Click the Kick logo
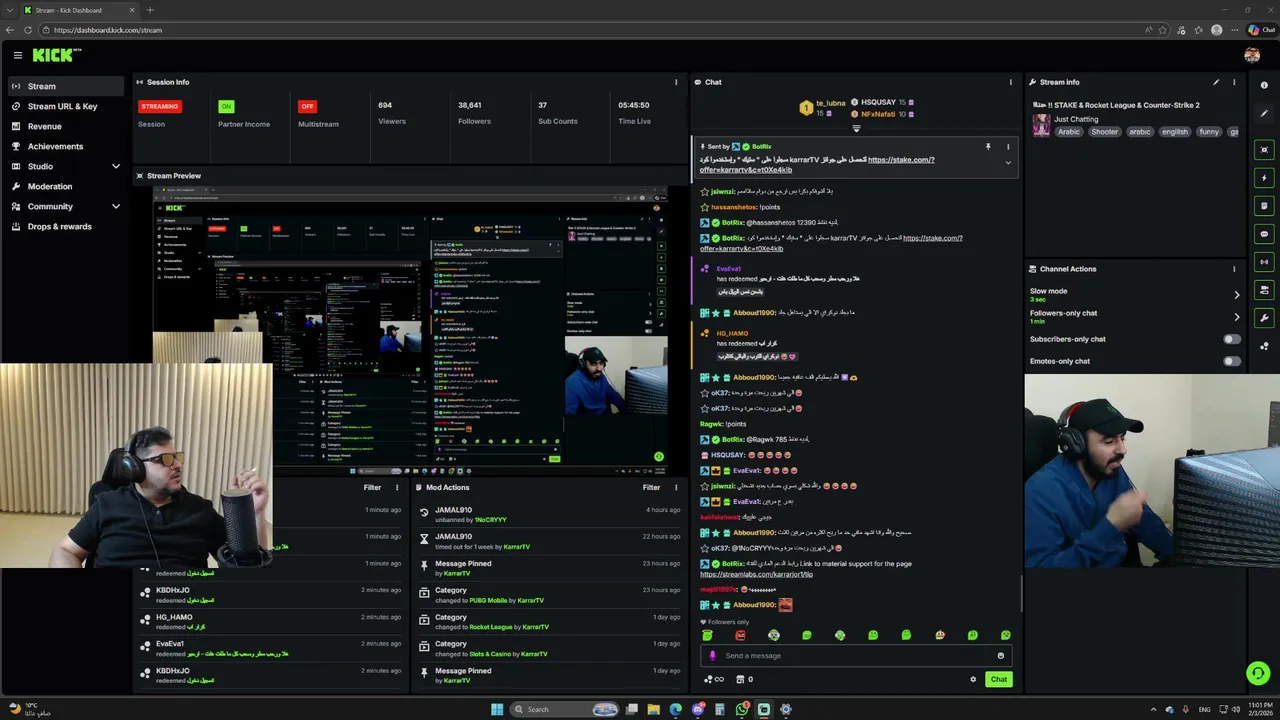Image resolution: width=1280 pixels, height=720 pixels. (56, 56)
